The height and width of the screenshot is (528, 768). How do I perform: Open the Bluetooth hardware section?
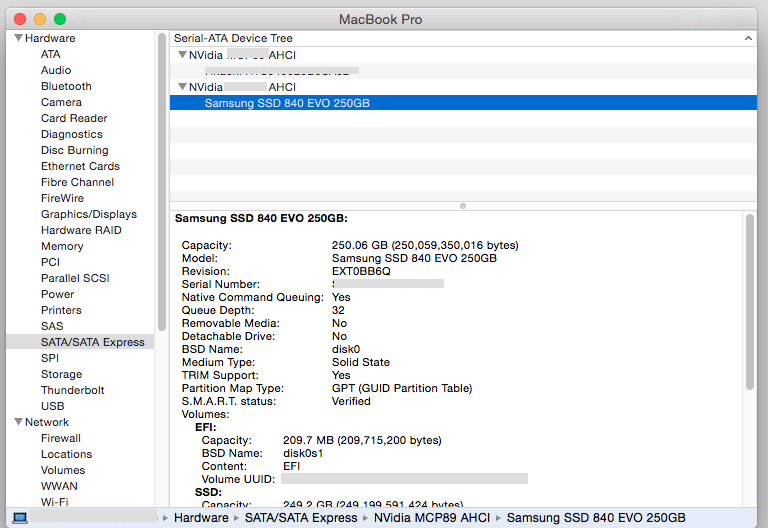66,86
